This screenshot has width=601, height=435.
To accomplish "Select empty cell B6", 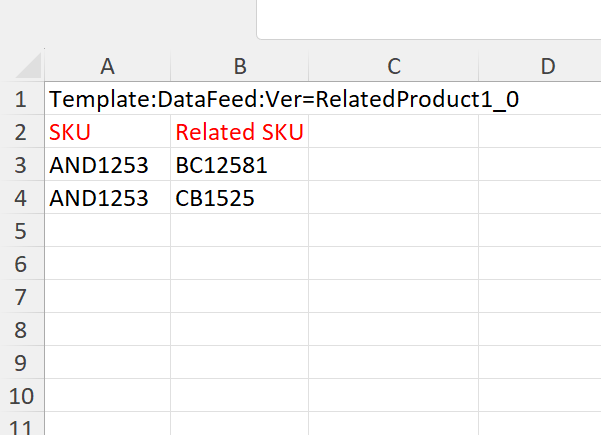I will [240, 263].
